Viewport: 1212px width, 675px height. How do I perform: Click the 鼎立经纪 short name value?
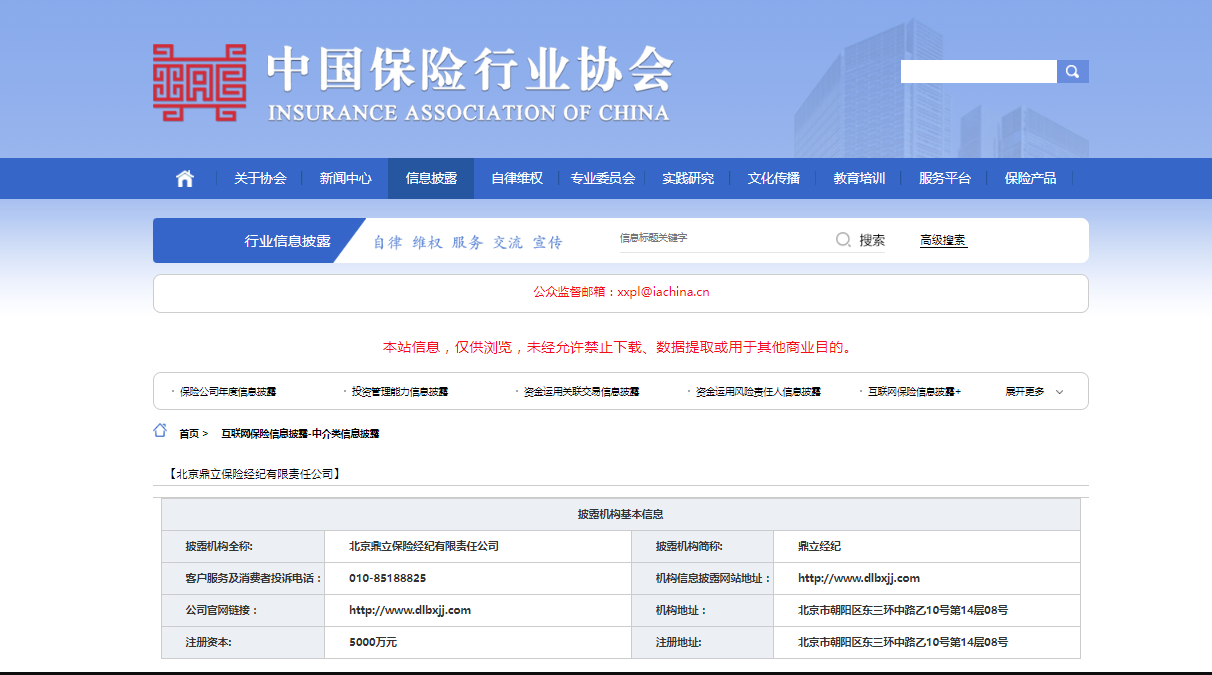point(819,546)
